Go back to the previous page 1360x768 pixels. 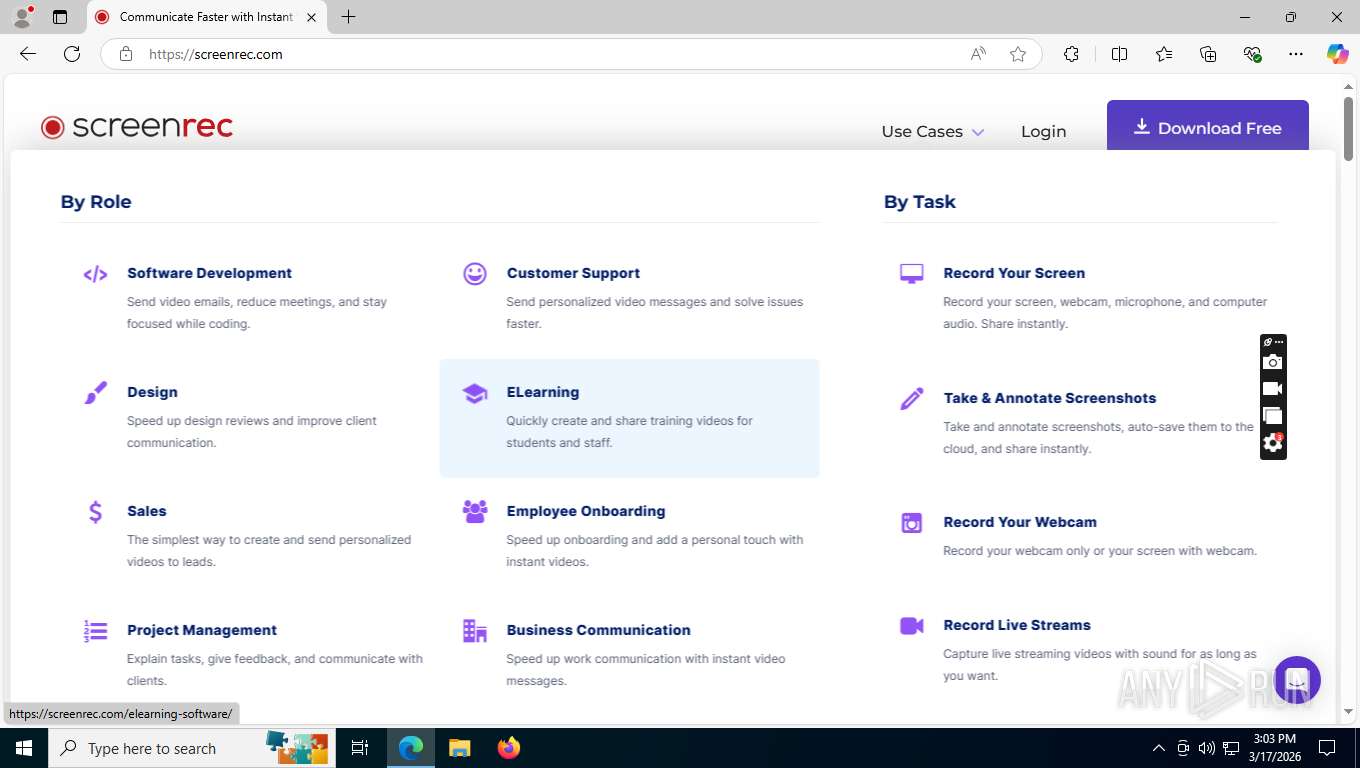tap(28, 54)
